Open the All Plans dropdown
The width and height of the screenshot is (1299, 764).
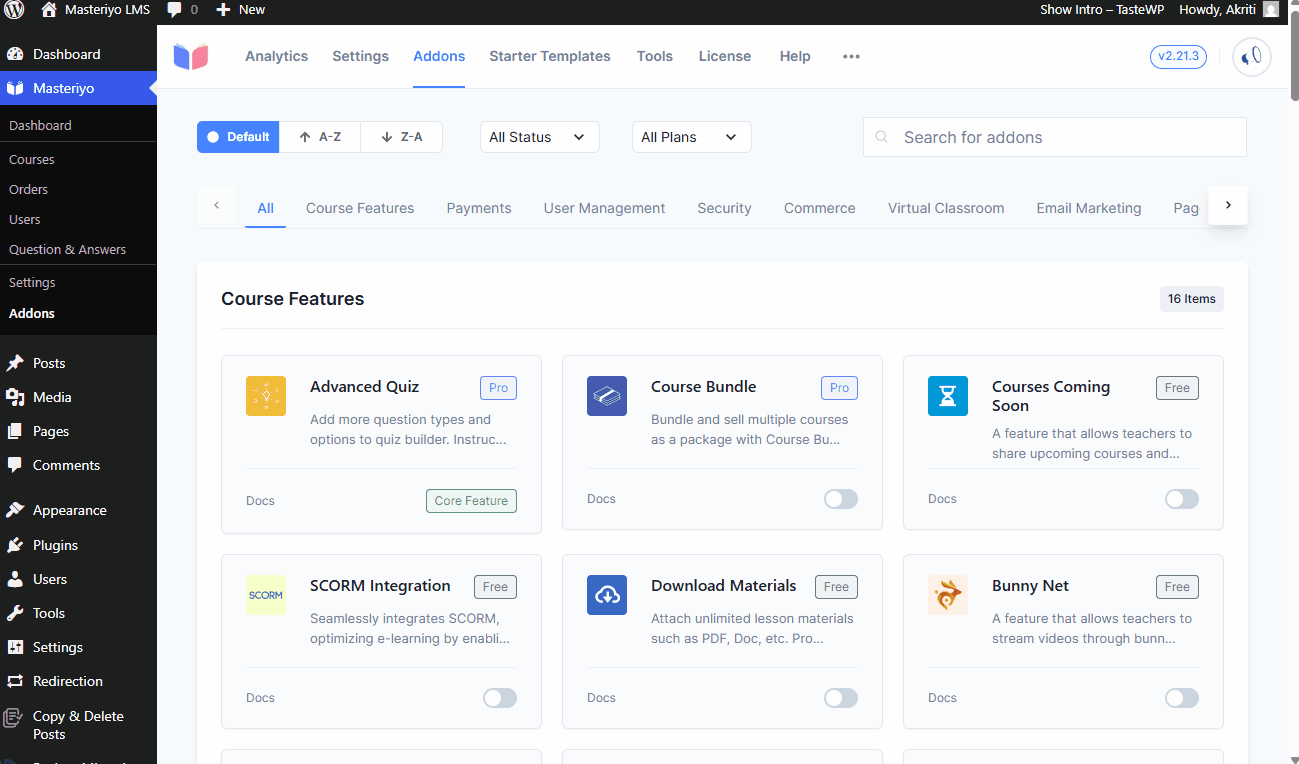pos(692,137)
